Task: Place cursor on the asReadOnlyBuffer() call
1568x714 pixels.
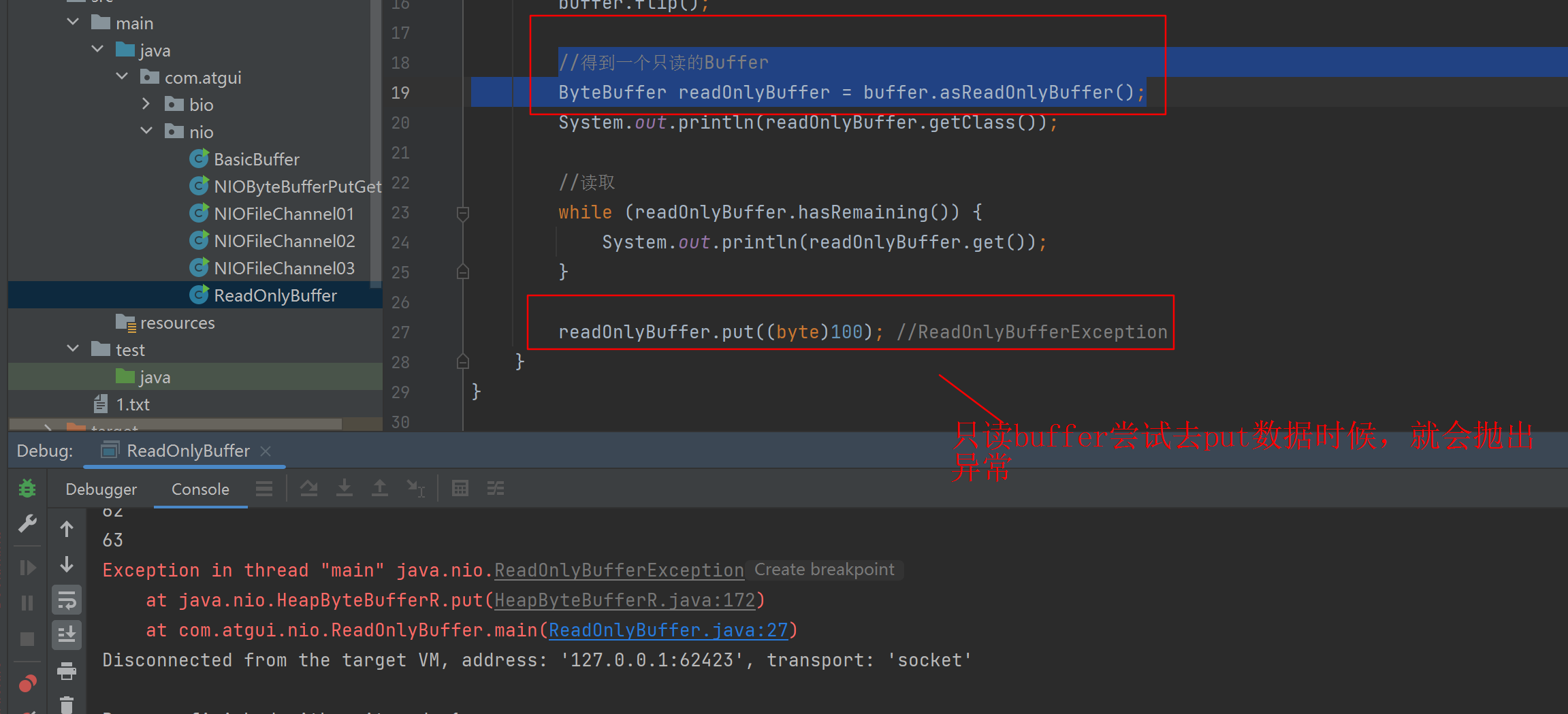Action: click(x=1037, y=93)
